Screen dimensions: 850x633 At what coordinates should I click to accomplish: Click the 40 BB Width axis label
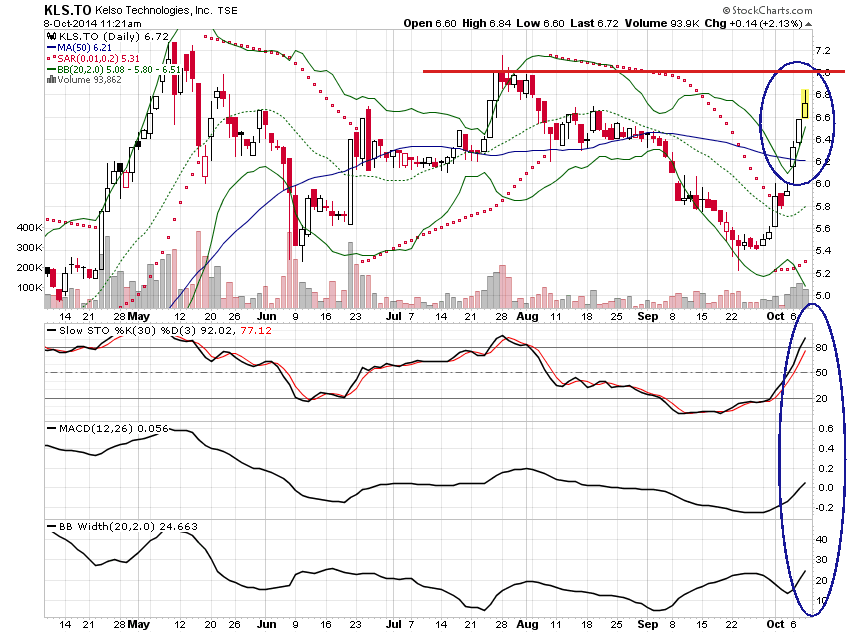pyautogui.click(x=821, y=540)
